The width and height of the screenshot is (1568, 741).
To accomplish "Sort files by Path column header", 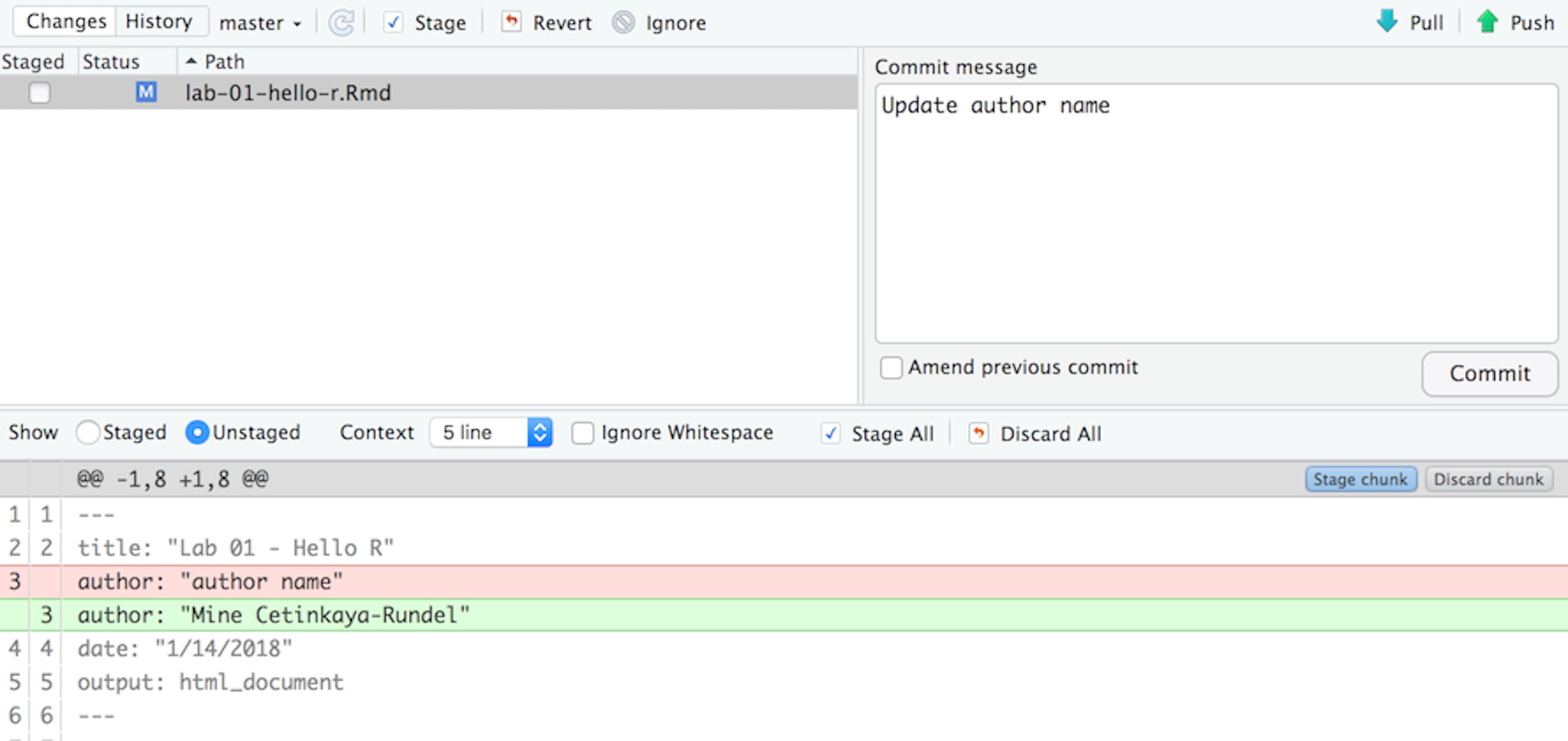I will click(x=224, y=62).
